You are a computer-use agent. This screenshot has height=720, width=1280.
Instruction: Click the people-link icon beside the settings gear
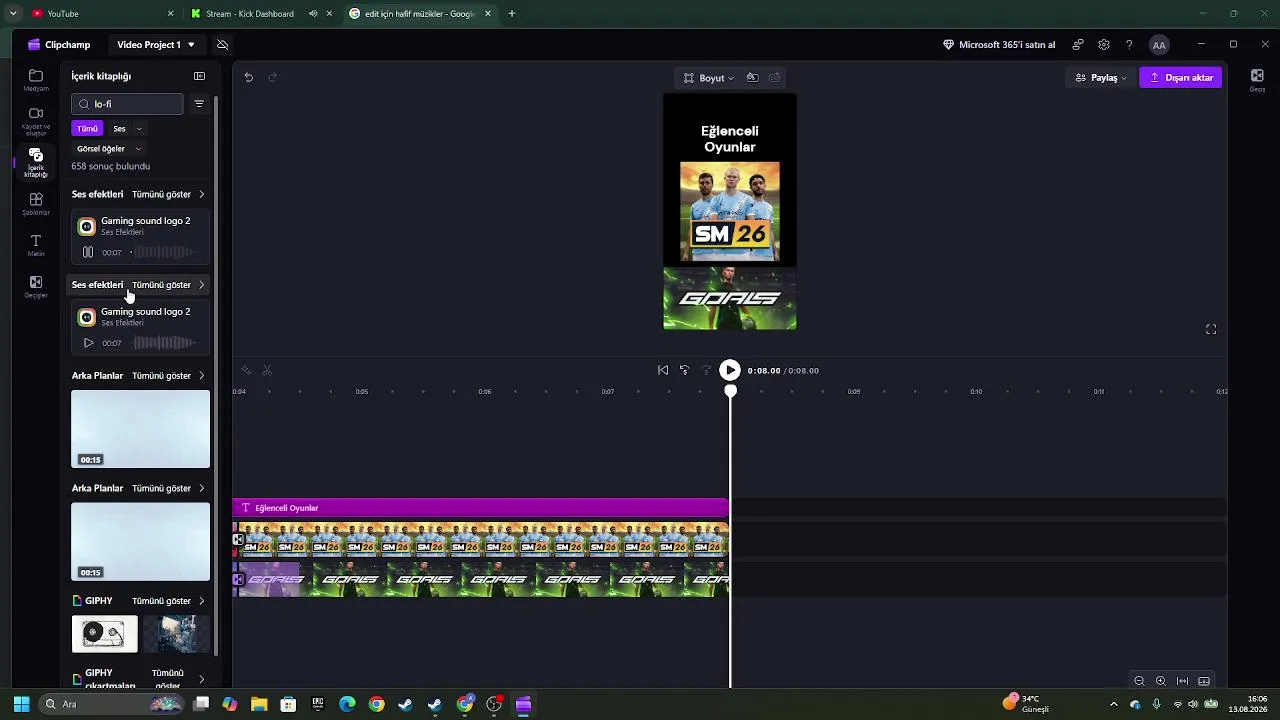(1078, 45)
